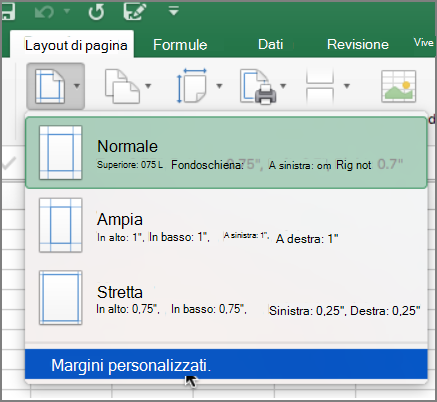
Task: Click the 'A destra: 1"' text under Ampia
Action: (307, 239)
